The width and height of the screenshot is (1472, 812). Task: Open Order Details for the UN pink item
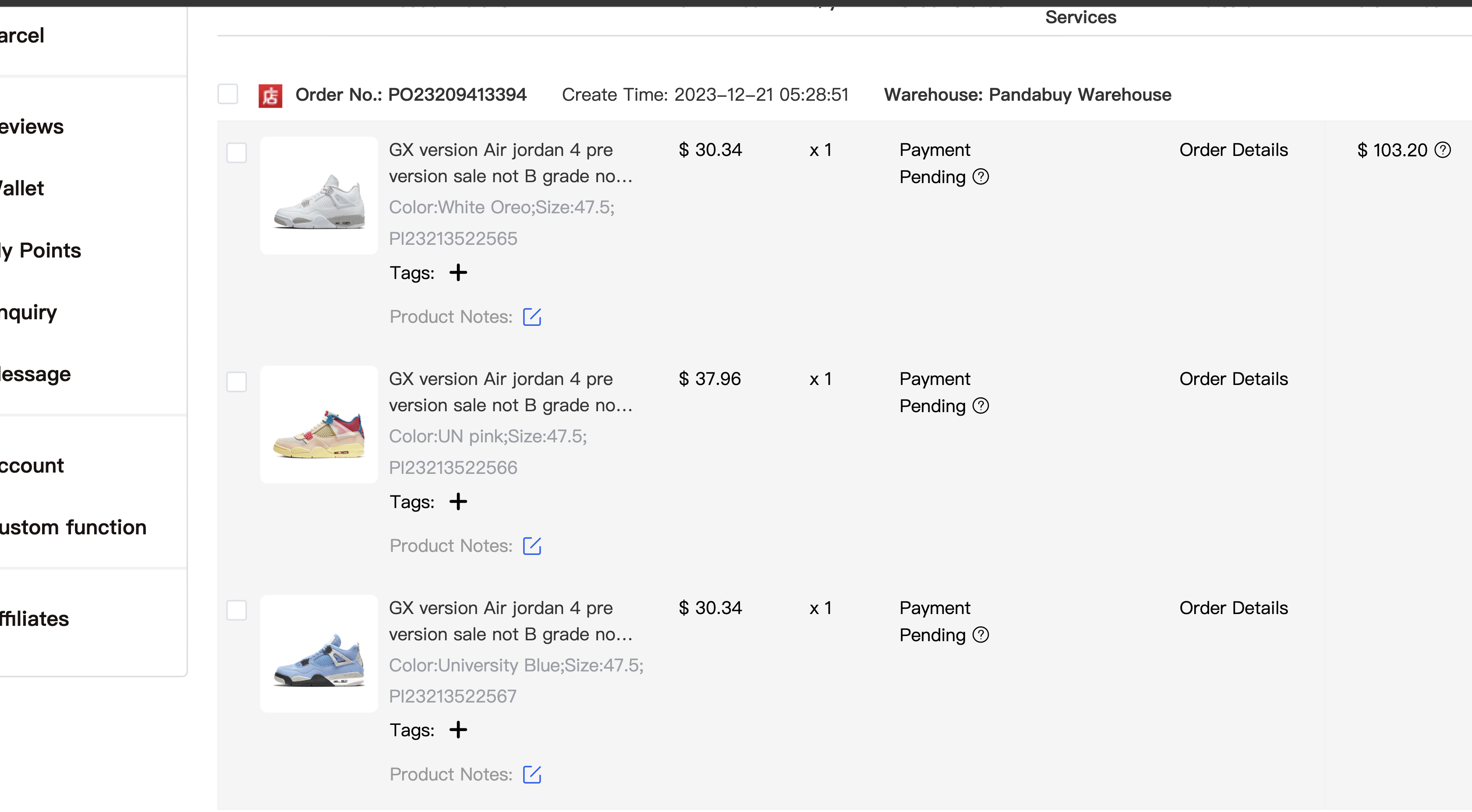tap(1234, 378)
